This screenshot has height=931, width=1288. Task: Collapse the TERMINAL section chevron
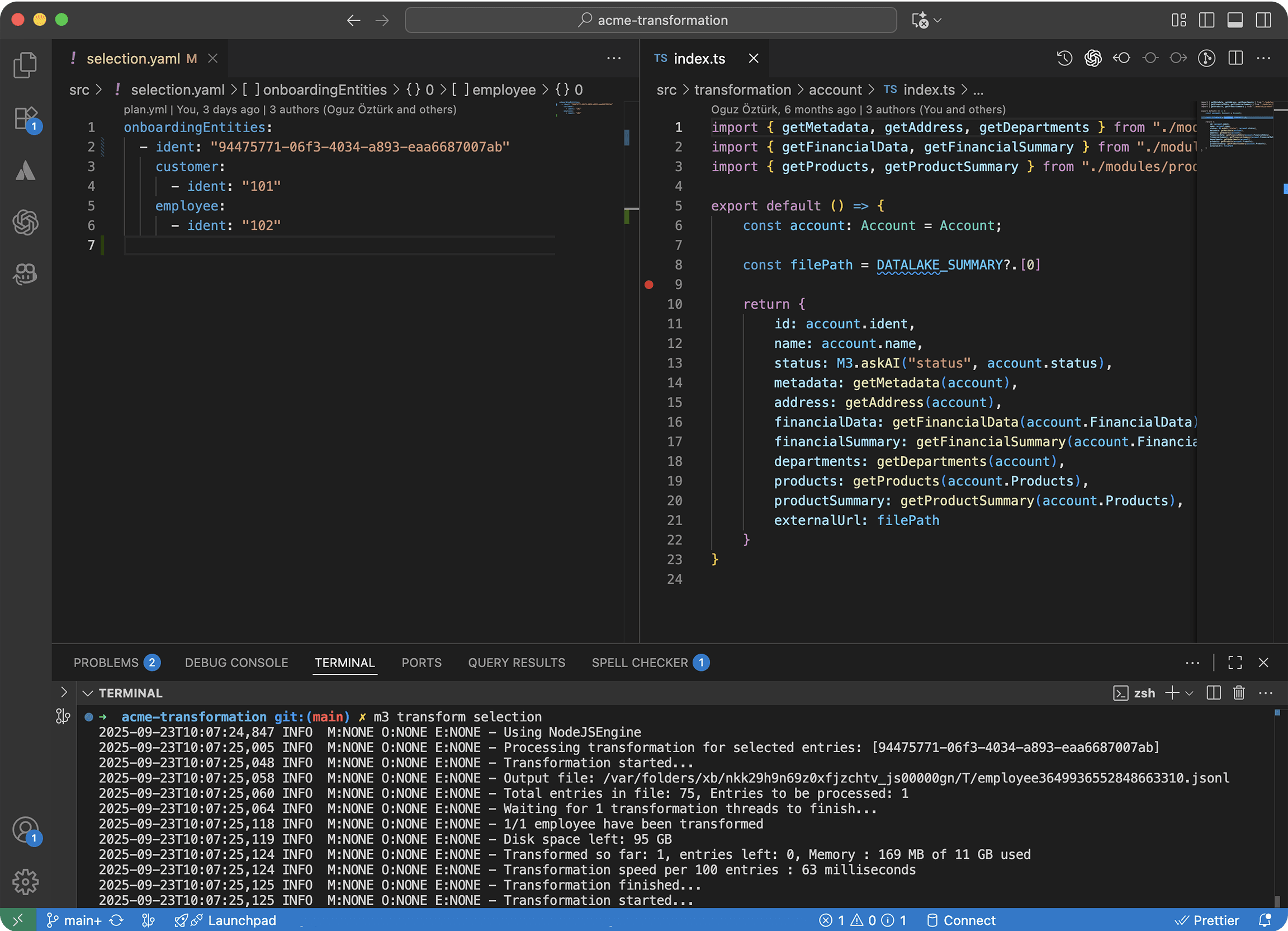pos(87,693)
